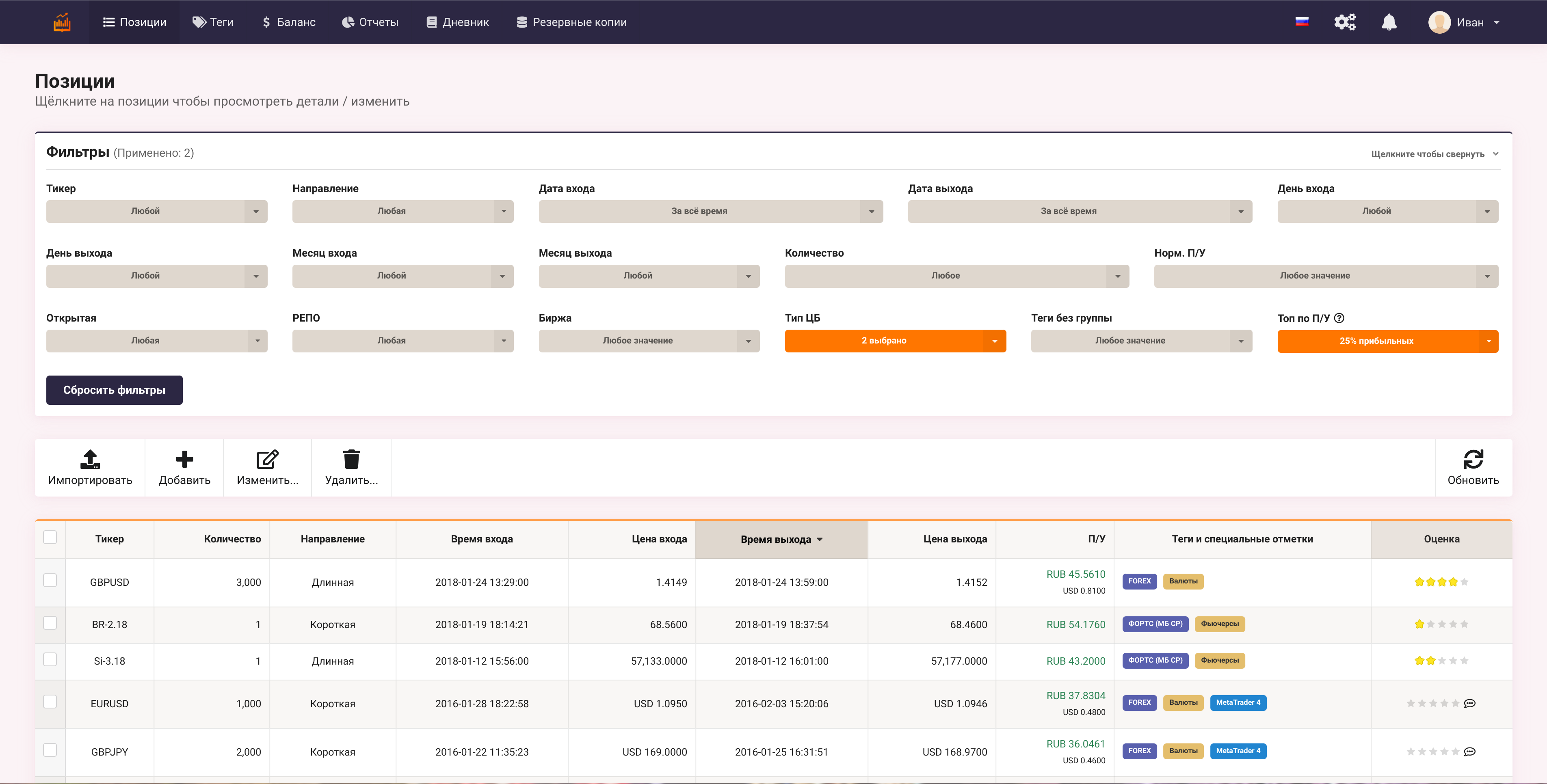Click the orange chart logo icon
1547x784 pixels.
pyautogui.click(x=62, y=22)
